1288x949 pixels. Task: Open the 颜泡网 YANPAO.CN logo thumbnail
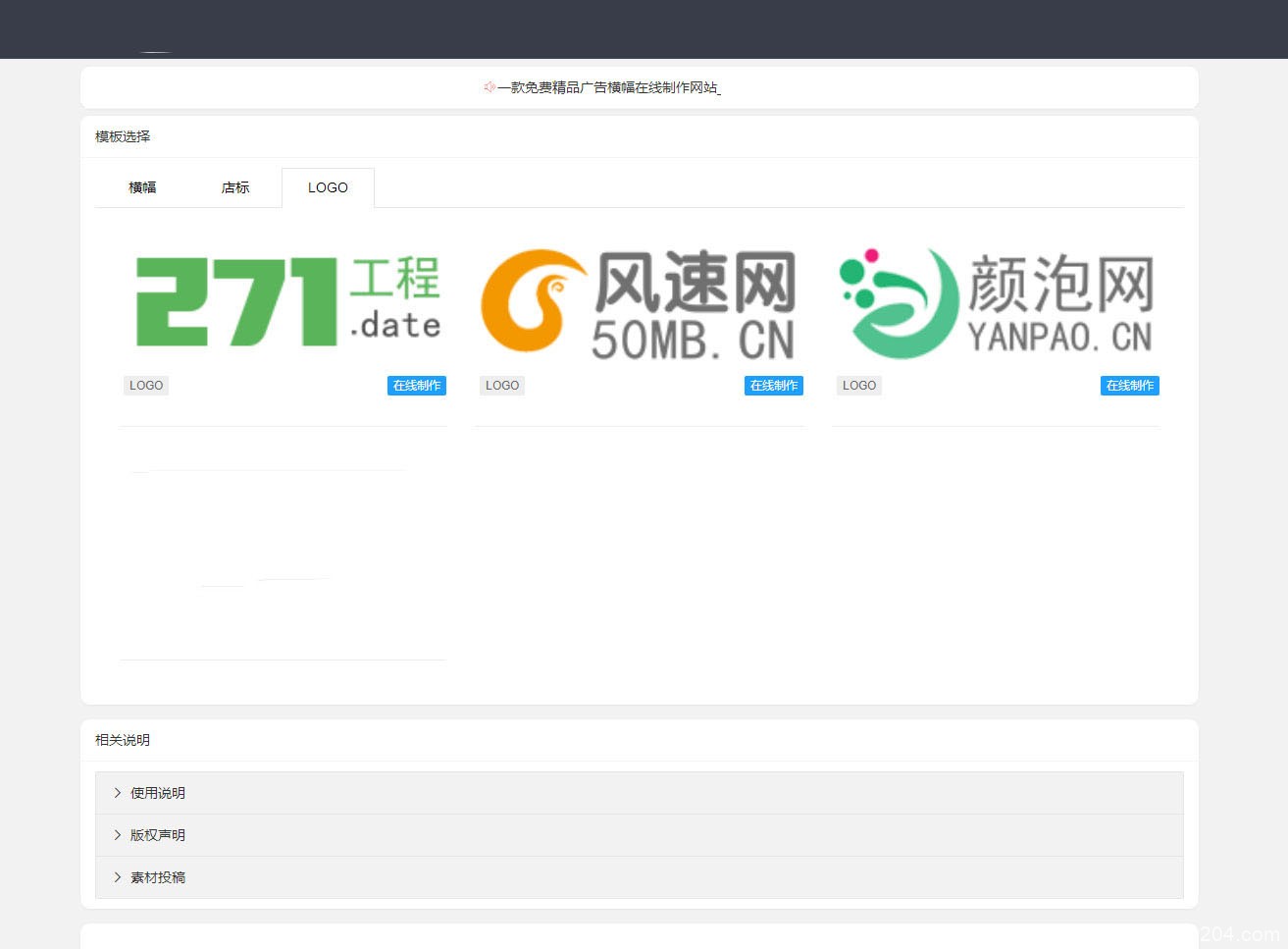point(996,301)
